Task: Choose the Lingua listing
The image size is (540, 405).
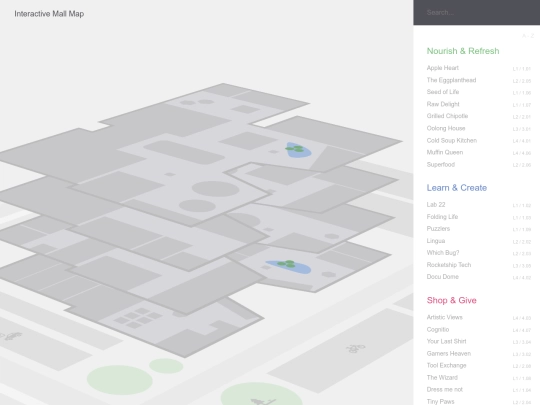Action: 479,241
